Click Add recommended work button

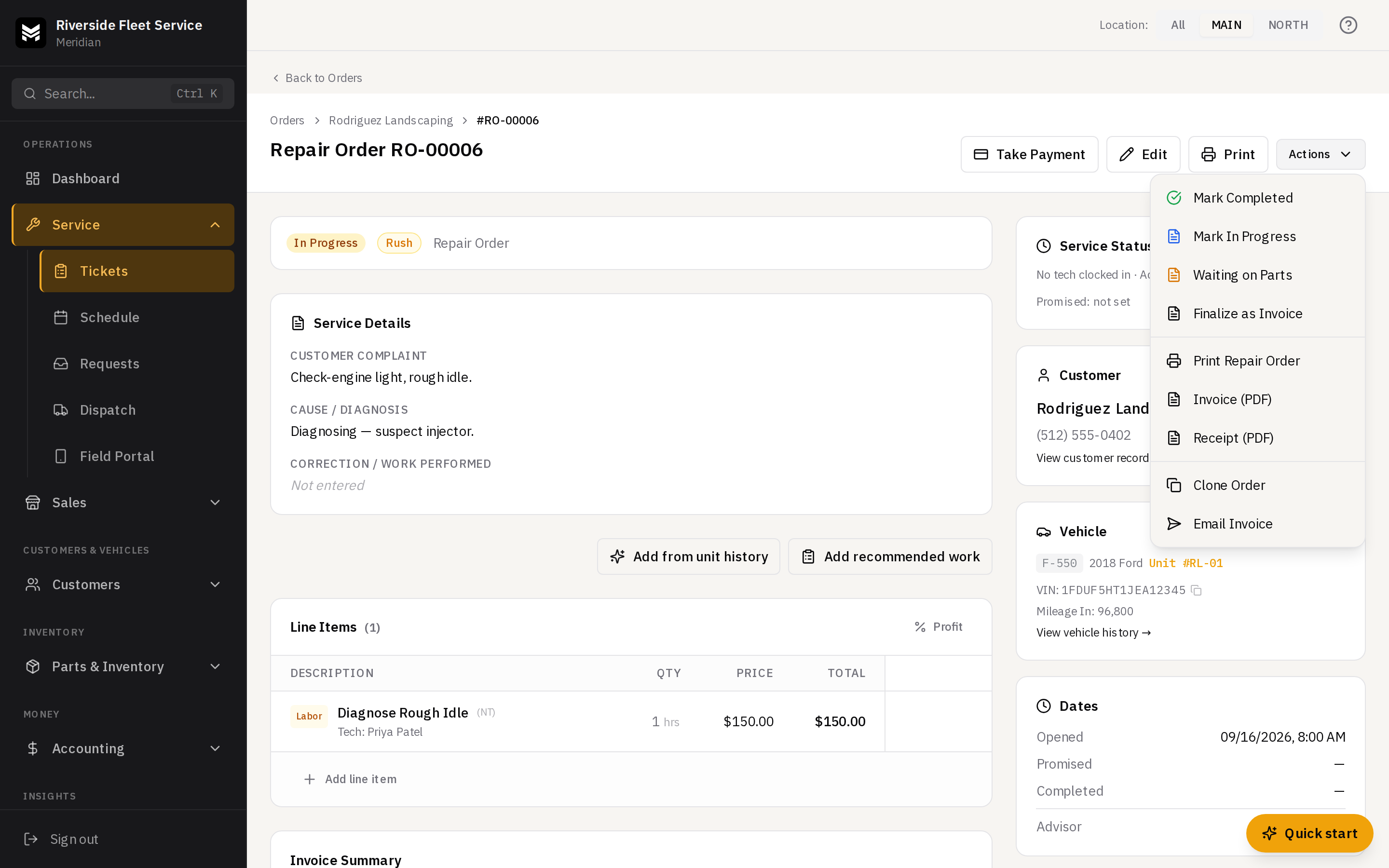890,556
